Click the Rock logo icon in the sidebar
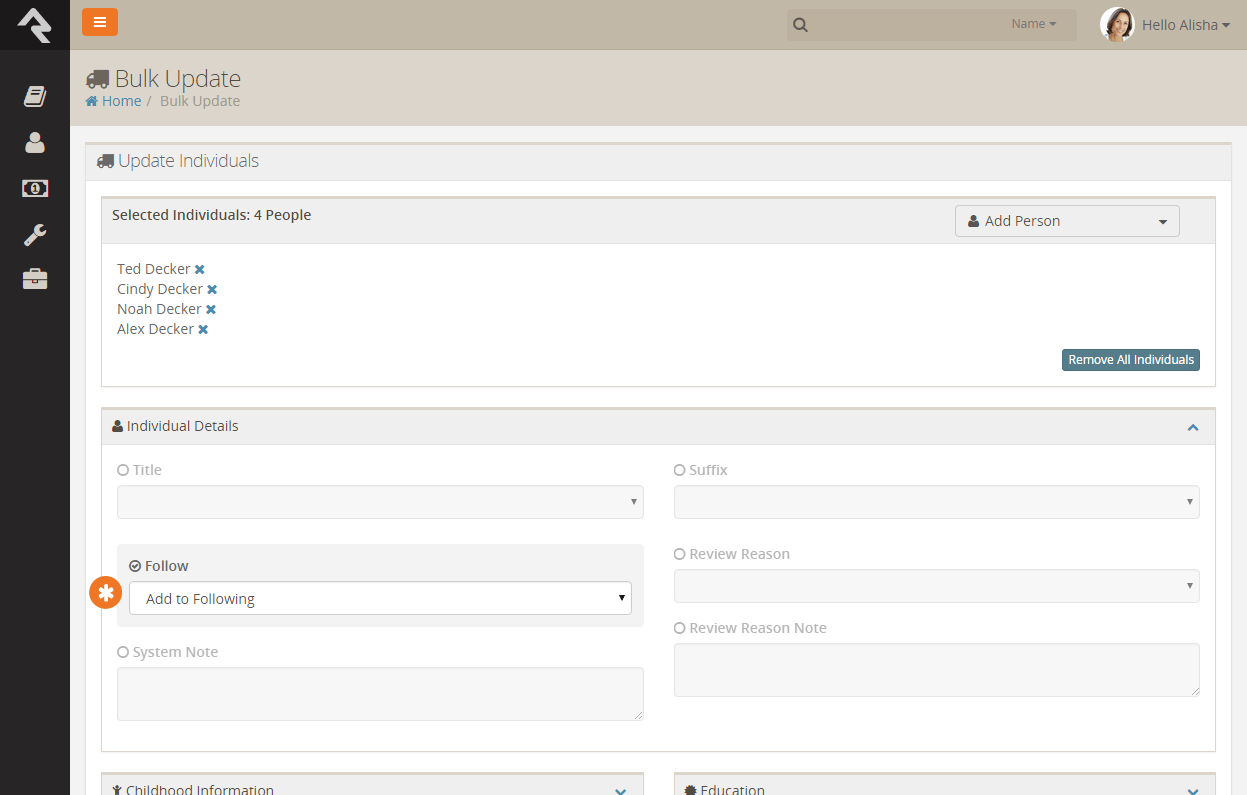This screenshot has height=795, width=1247. point(34,24)
